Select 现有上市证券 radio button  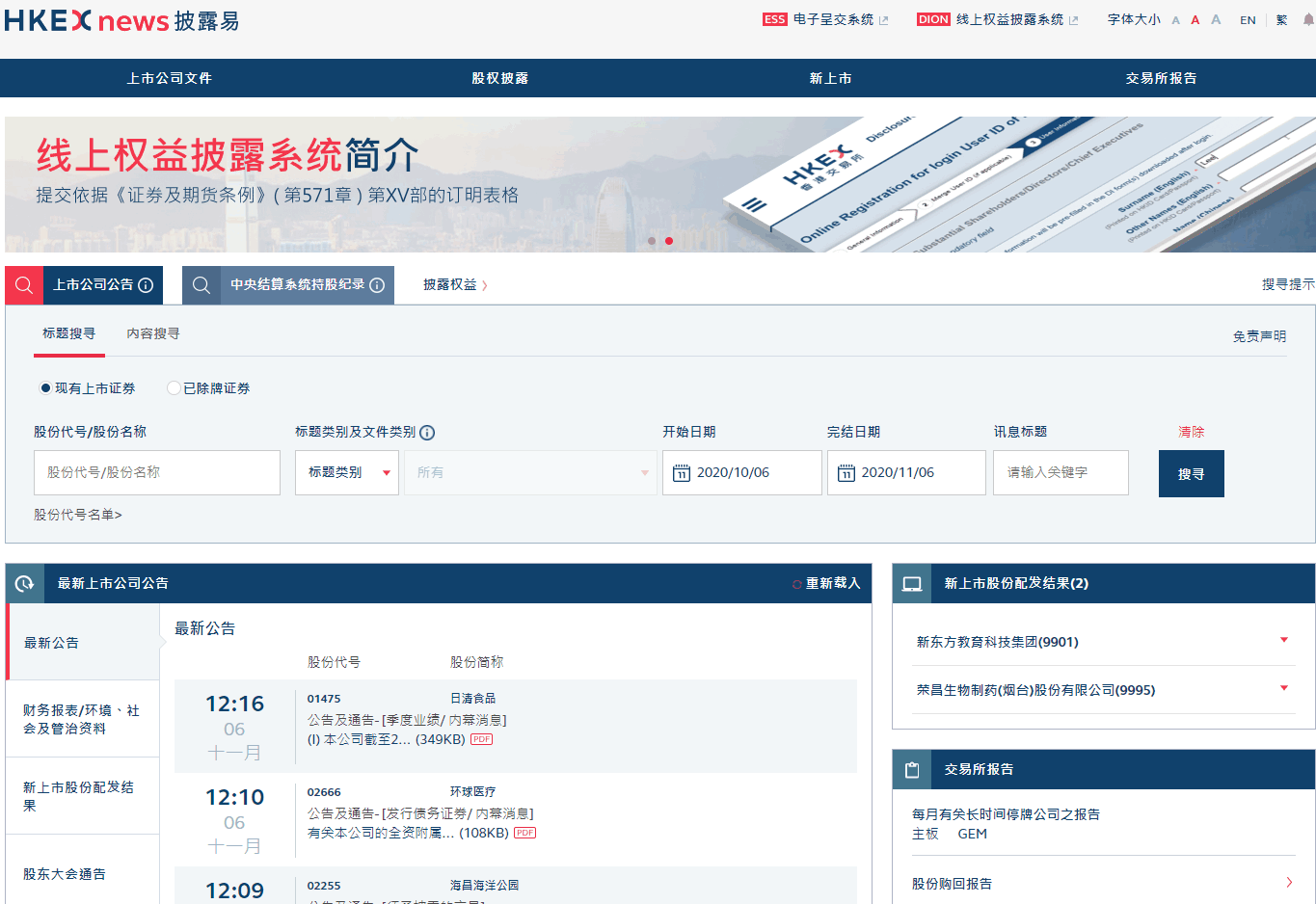[x=45, y=388]
